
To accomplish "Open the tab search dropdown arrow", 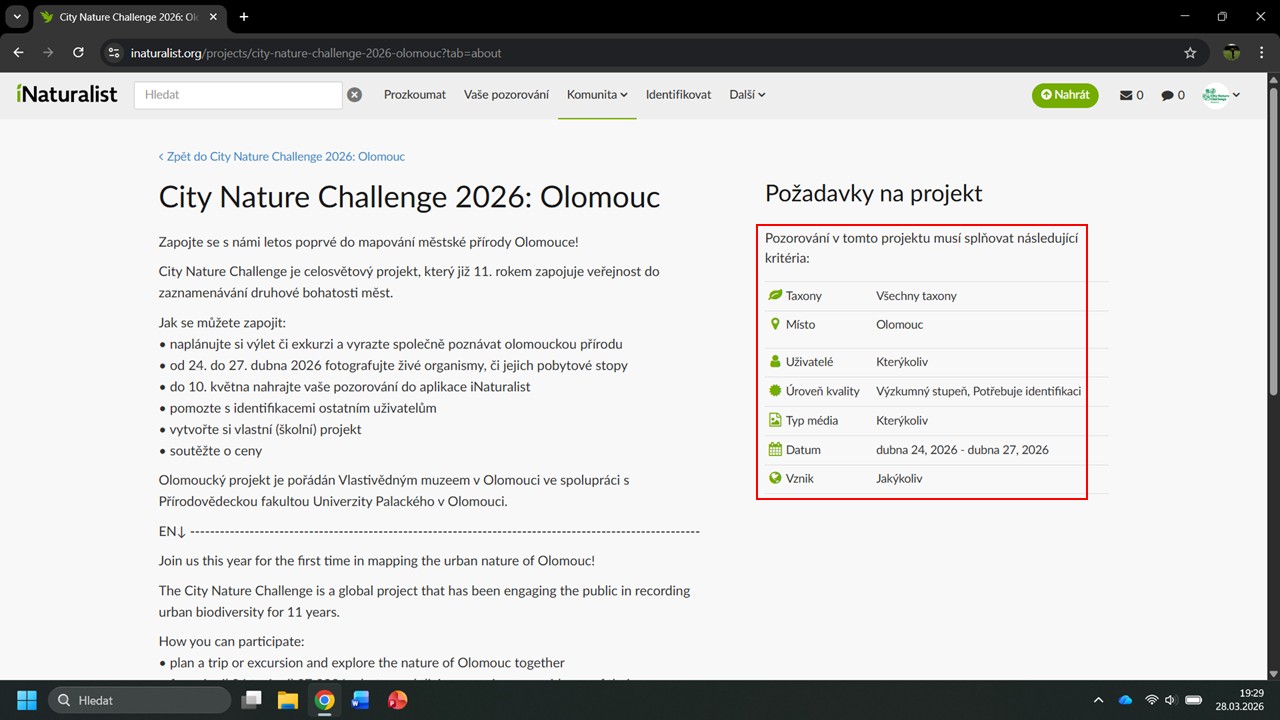I will [17, 17].
